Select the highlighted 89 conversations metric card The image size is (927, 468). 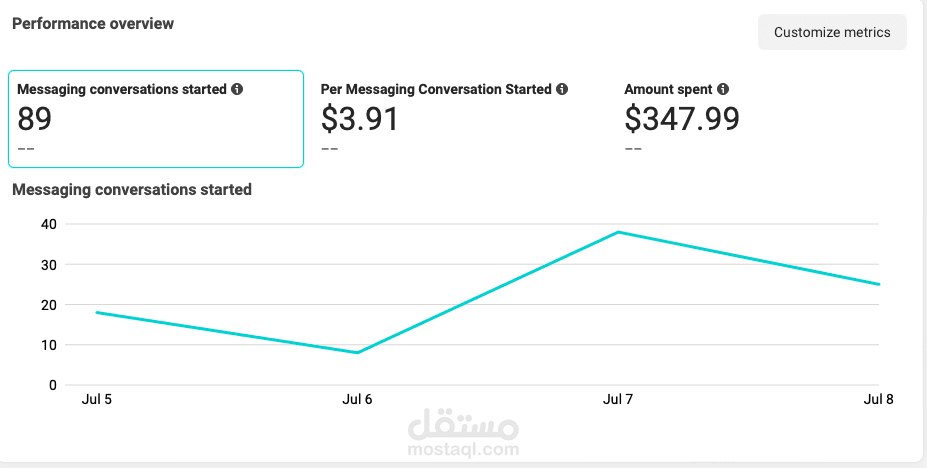[x=155, y=119]
